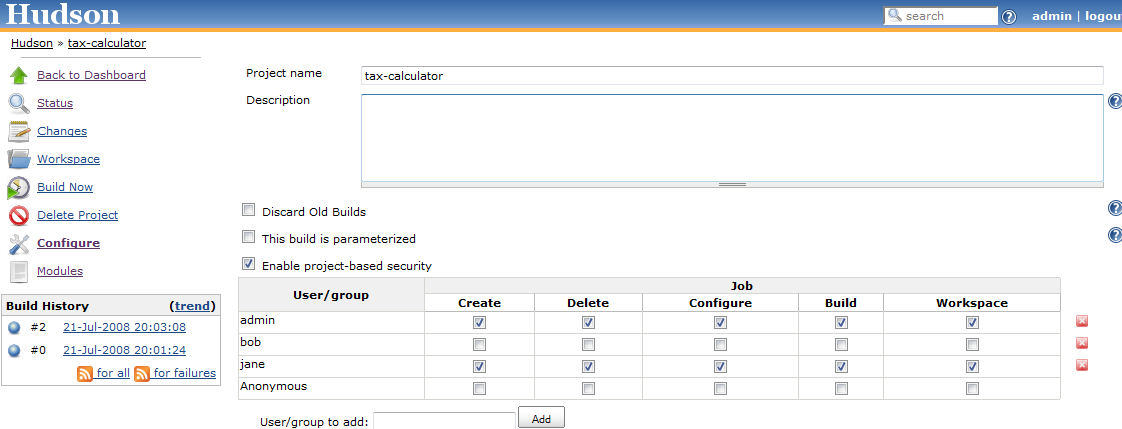Focus the search input box
Screen dimensions: 1122x429
tap(940, 16)
